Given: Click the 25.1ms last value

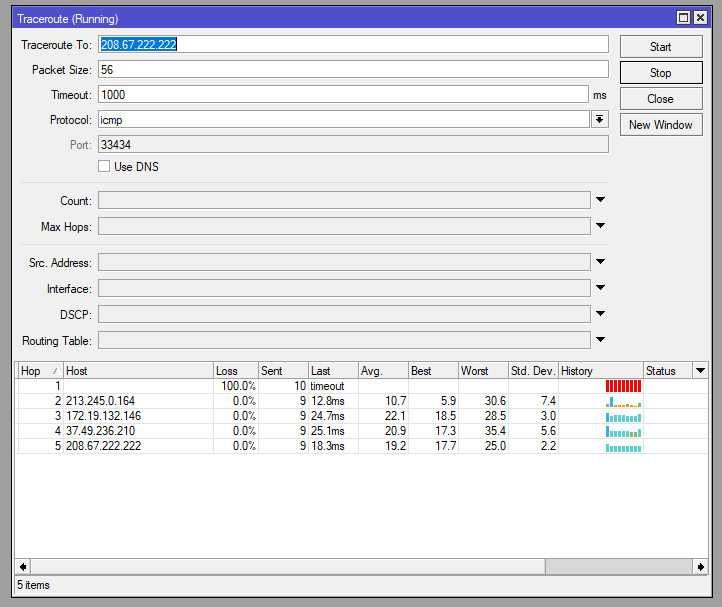Looking at the screenshot, I should 327,431.
